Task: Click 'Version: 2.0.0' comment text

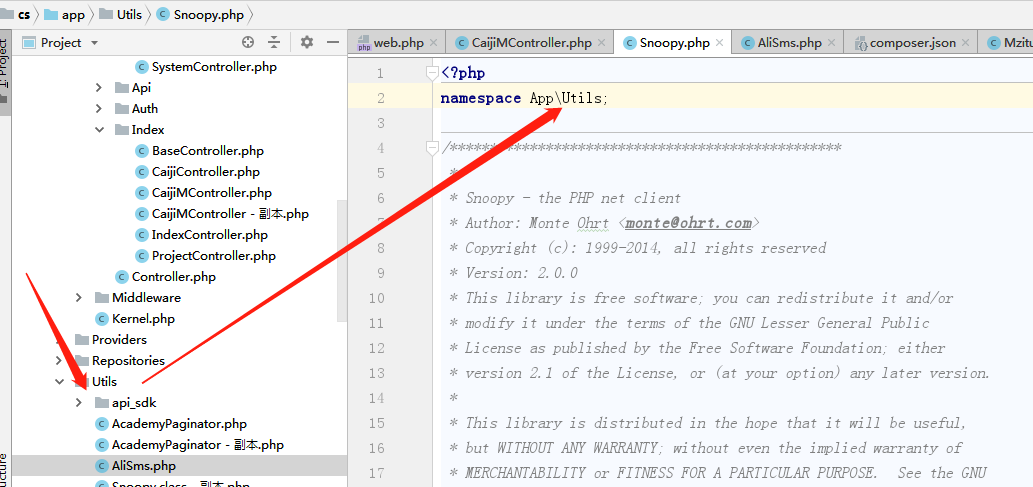Action: pos(521,273)
